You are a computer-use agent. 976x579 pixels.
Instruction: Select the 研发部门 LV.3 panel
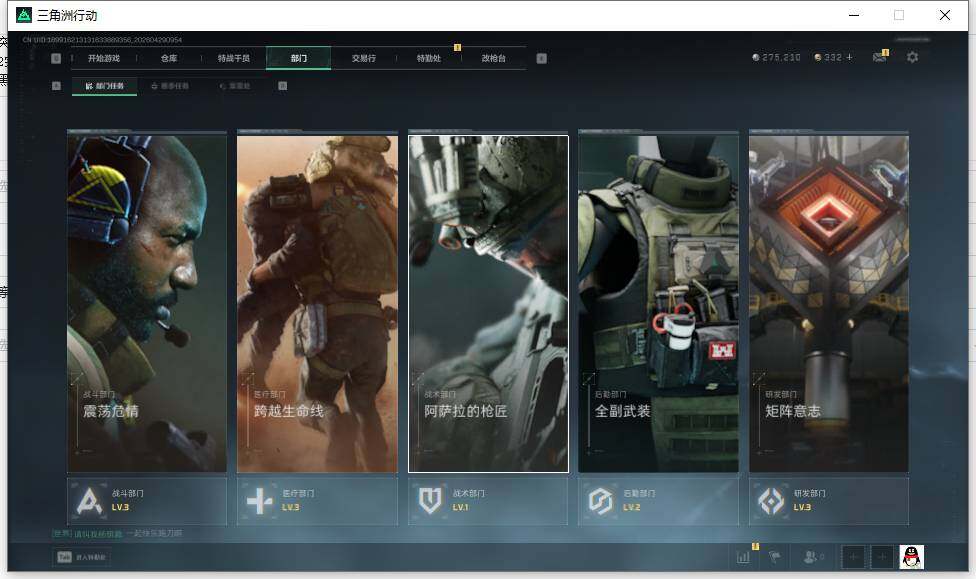(828, 501)
